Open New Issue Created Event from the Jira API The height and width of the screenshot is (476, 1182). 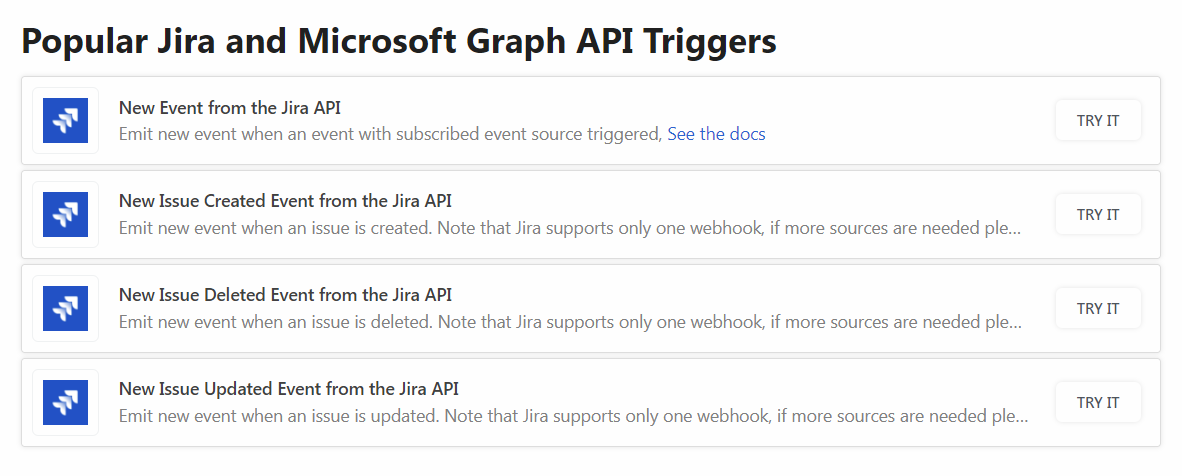(x=285, y=201)
